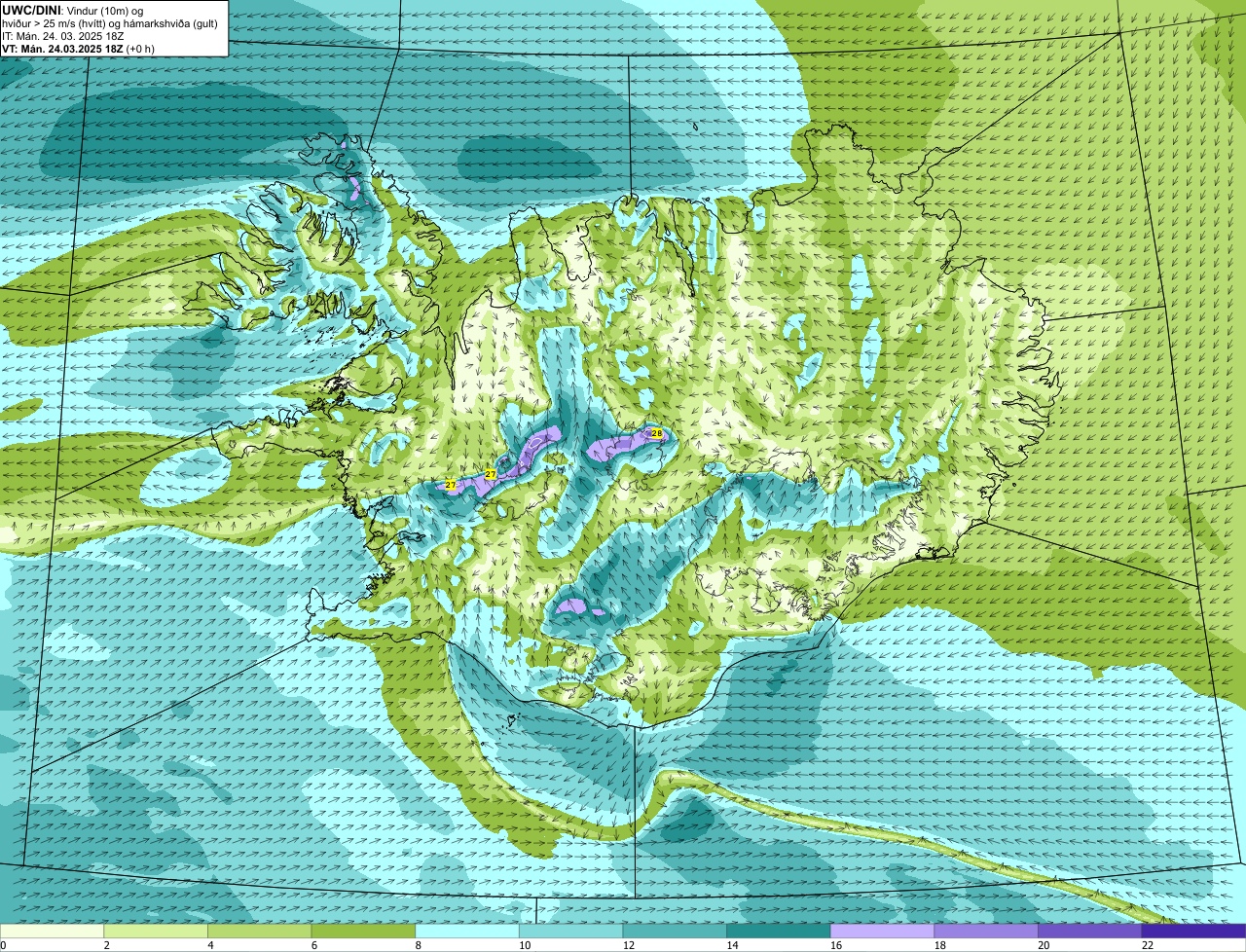This screenshot has width=1246, height=952.
Task: Click the legend tick label '2'
Action: click(106, 945)
